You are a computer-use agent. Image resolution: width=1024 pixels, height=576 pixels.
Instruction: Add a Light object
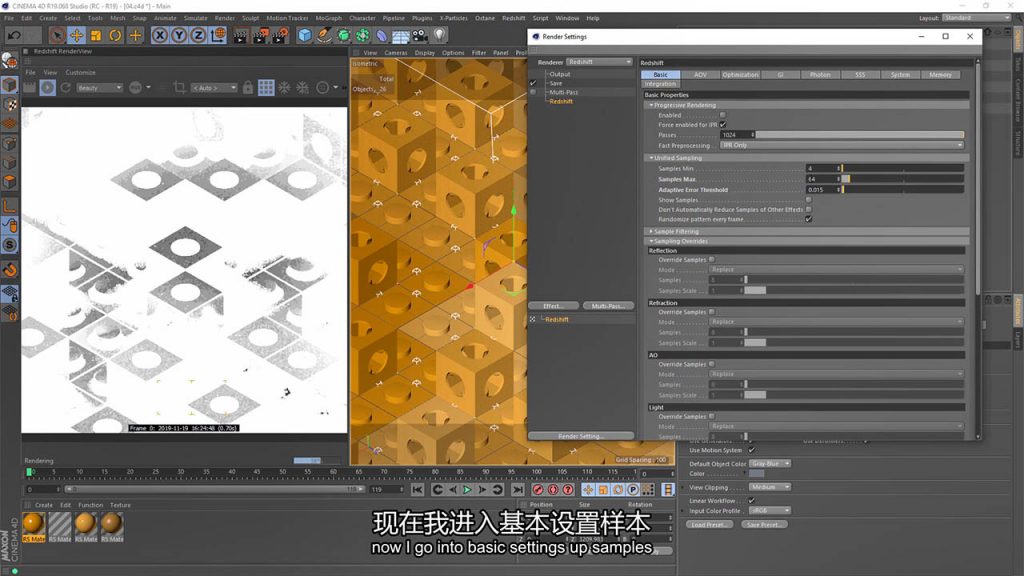440,35
